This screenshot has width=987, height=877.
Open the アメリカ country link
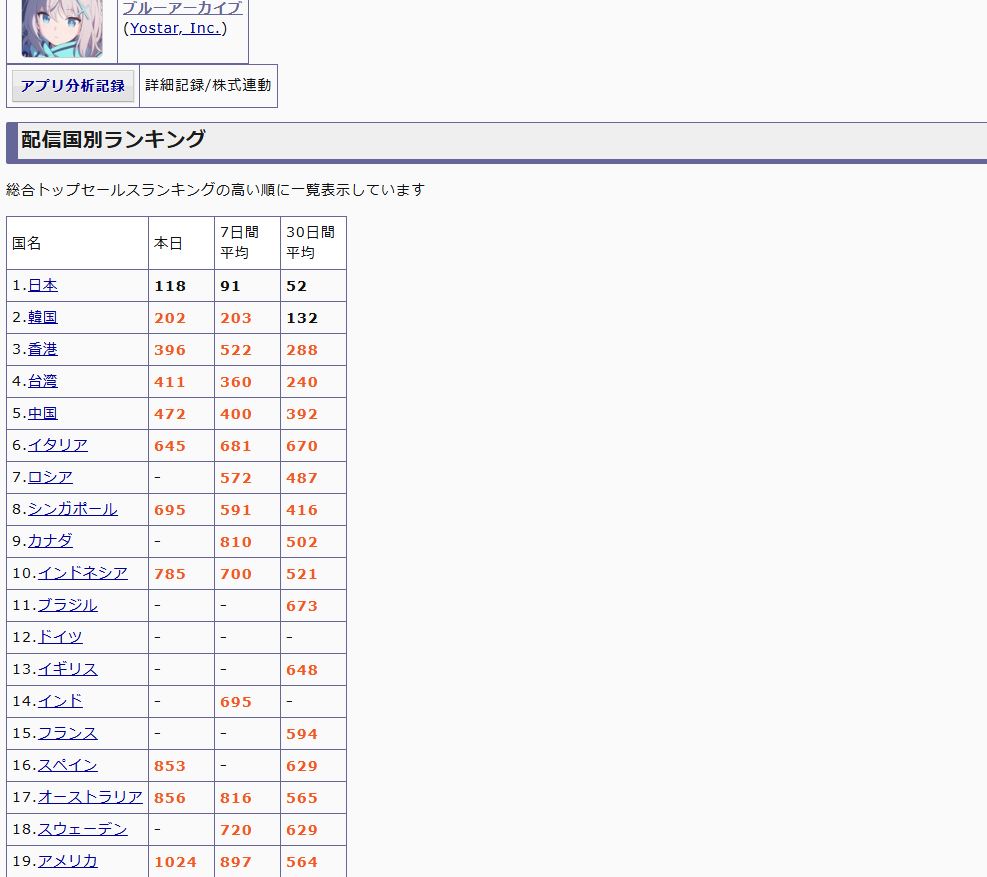(68, 861)
